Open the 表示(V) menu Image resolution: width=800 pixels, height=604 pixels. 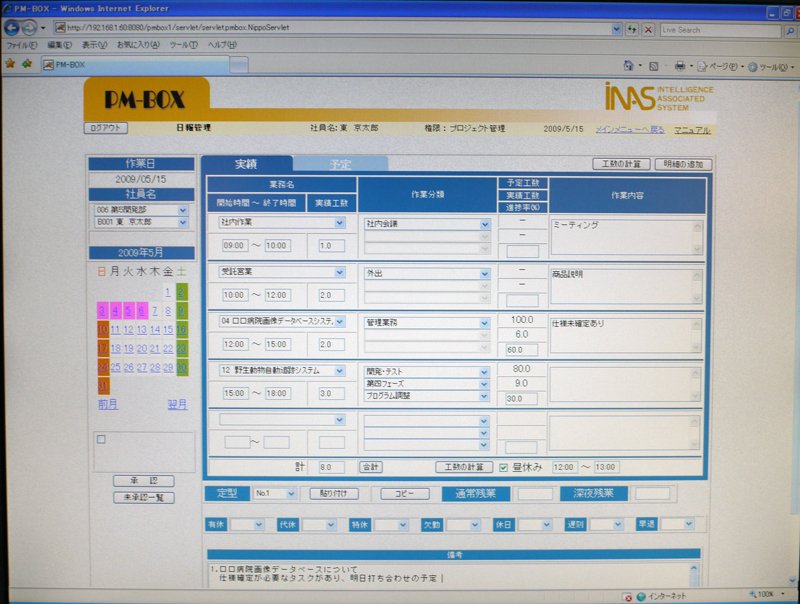pos(94,45)
